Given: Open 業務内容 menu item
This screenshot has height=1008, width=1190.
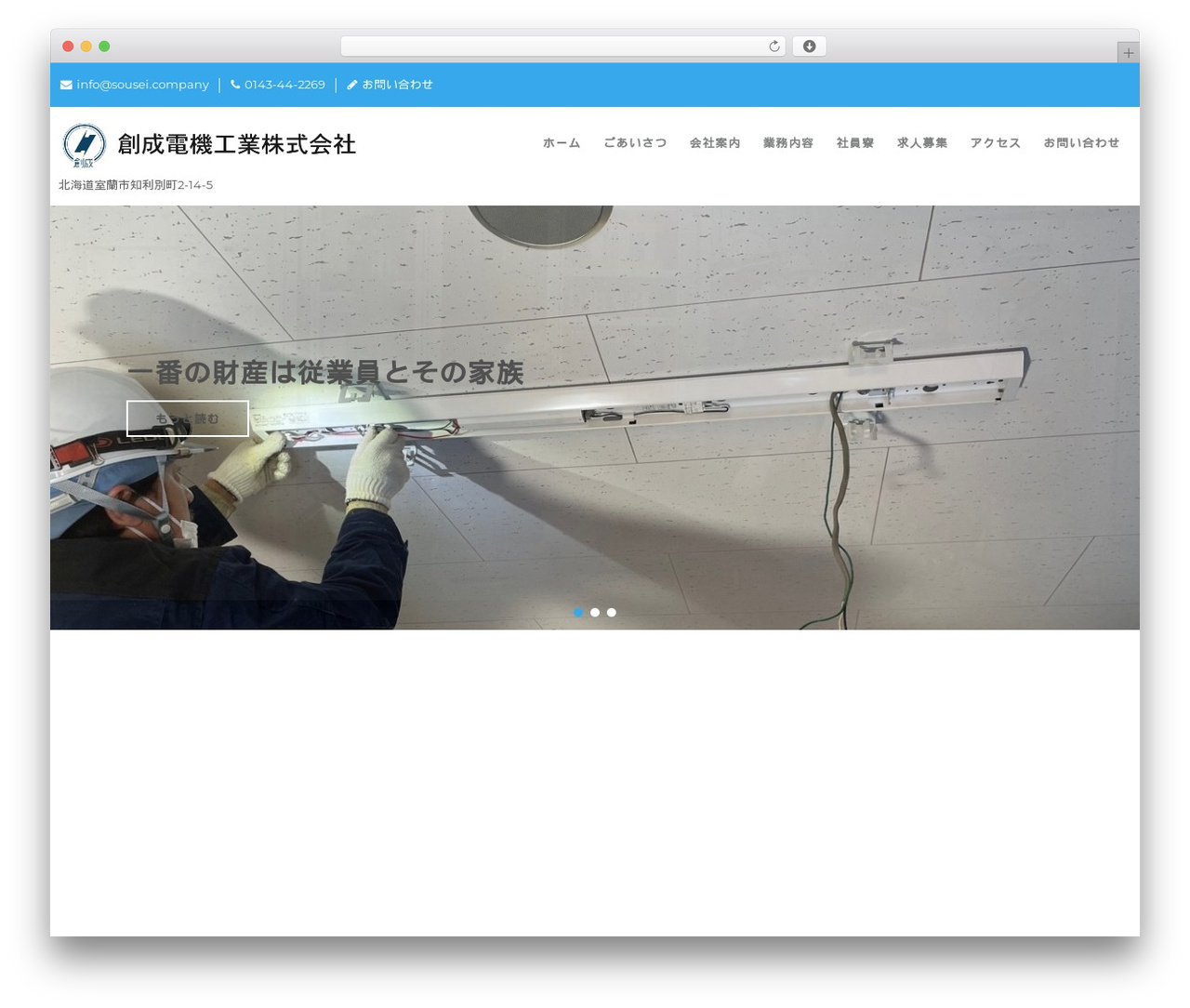Looking at the screenshot, I should pos(788,143).
